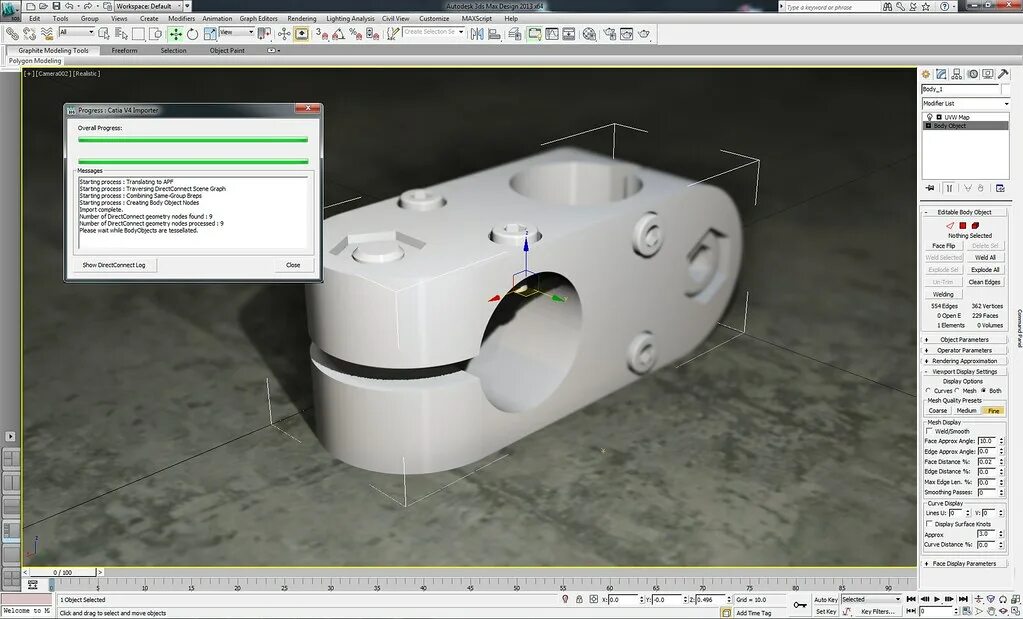
Task: Open the Modifiers menu
Action: (181, 18)
